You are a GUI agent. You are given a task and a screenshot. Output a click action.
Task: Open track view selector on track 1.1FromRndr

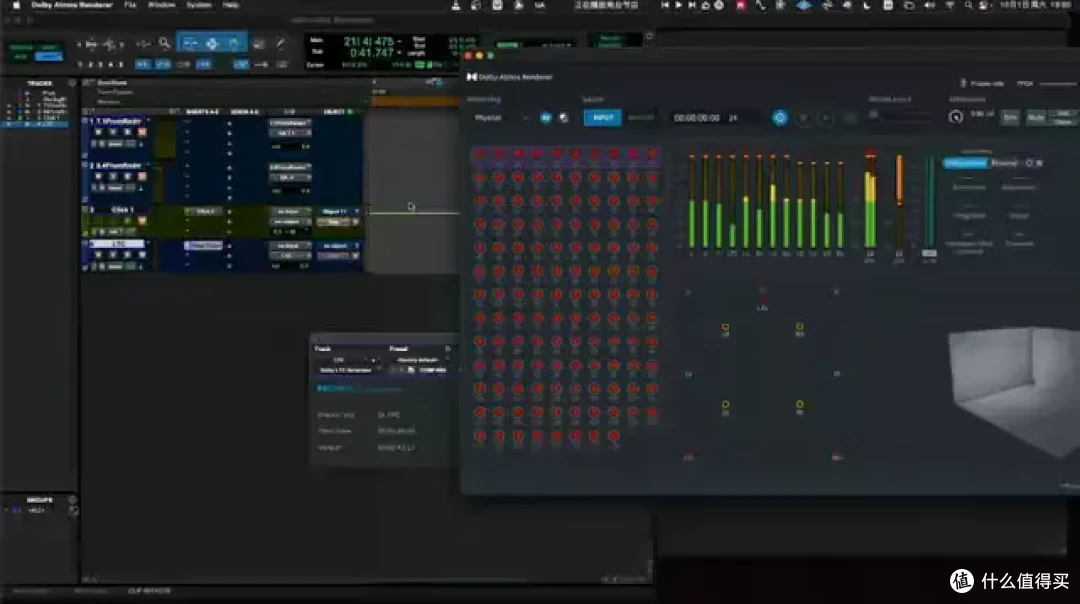pos(115,143)
